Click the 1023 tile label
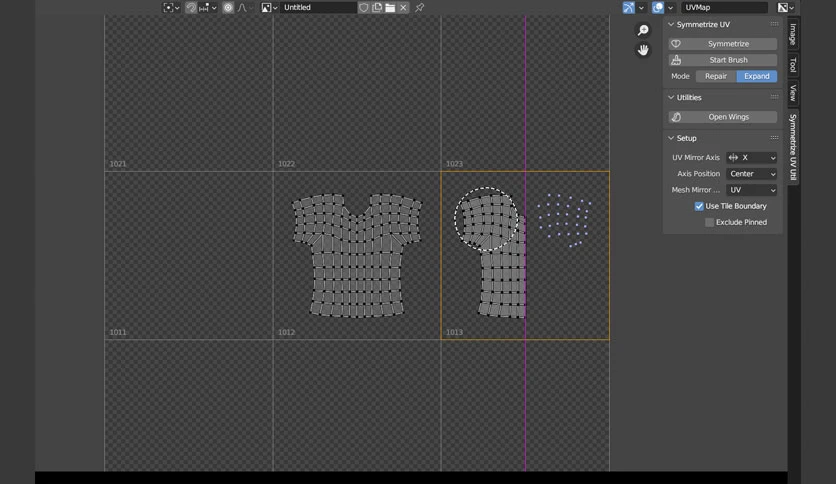 (x=454, y=164)
